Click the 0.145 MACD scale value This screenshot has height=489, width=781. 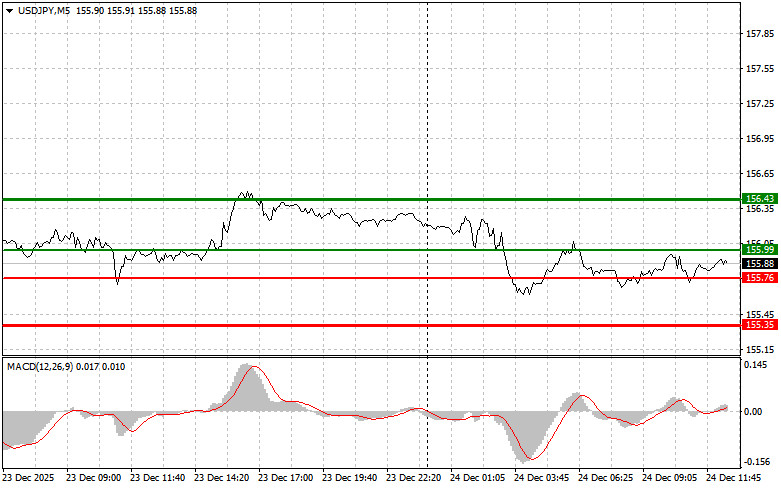coord(756,365)
